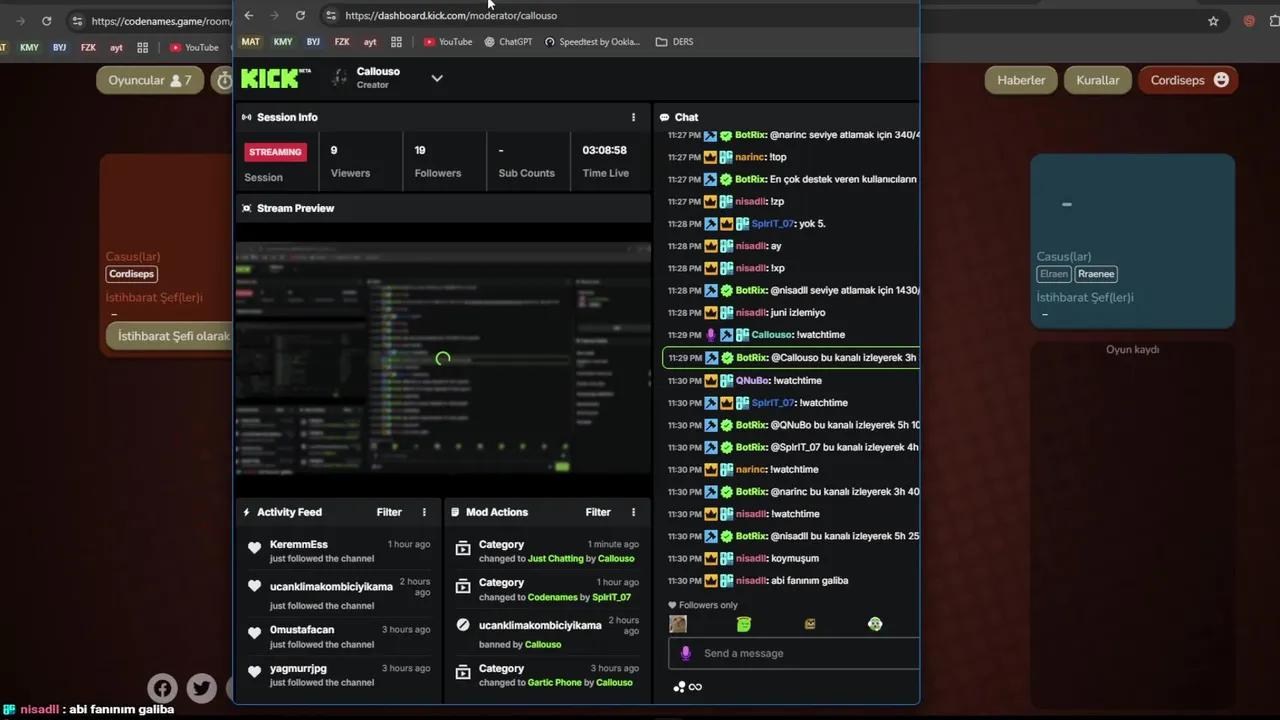This screenshot has height=720, width=1280.
Task: Click the chat bubble icon beside Chat title
Action: pyautogui.click(x=664, y=117)
